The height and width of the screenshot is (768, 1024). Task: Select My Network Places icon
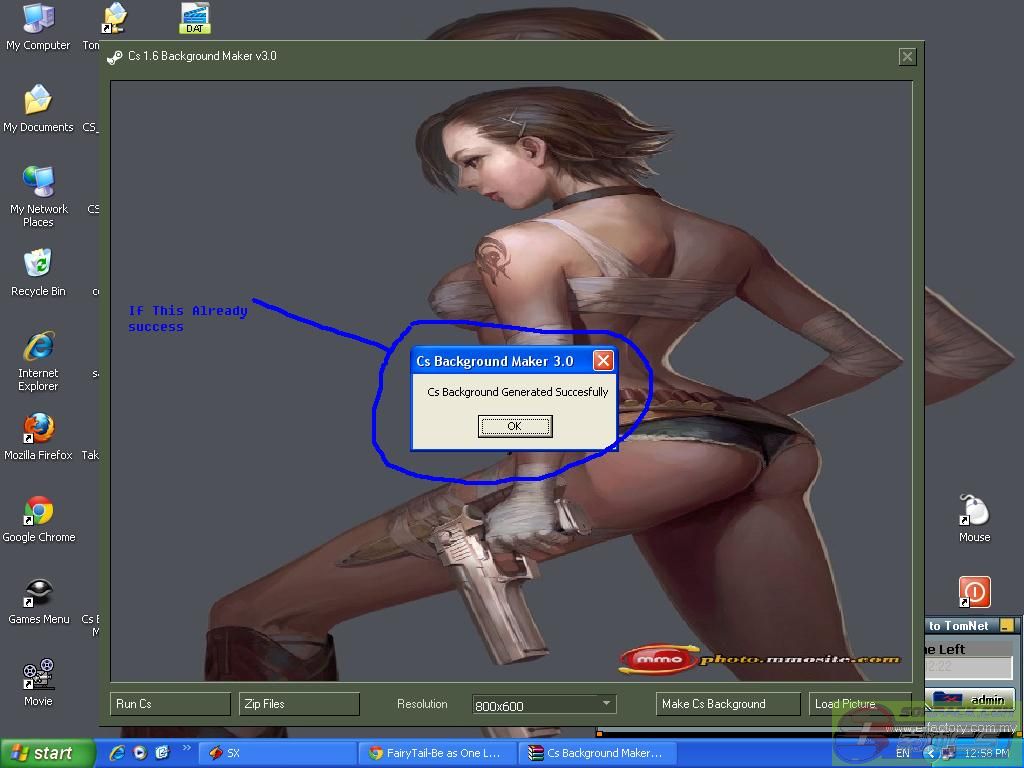pos(38,183)
